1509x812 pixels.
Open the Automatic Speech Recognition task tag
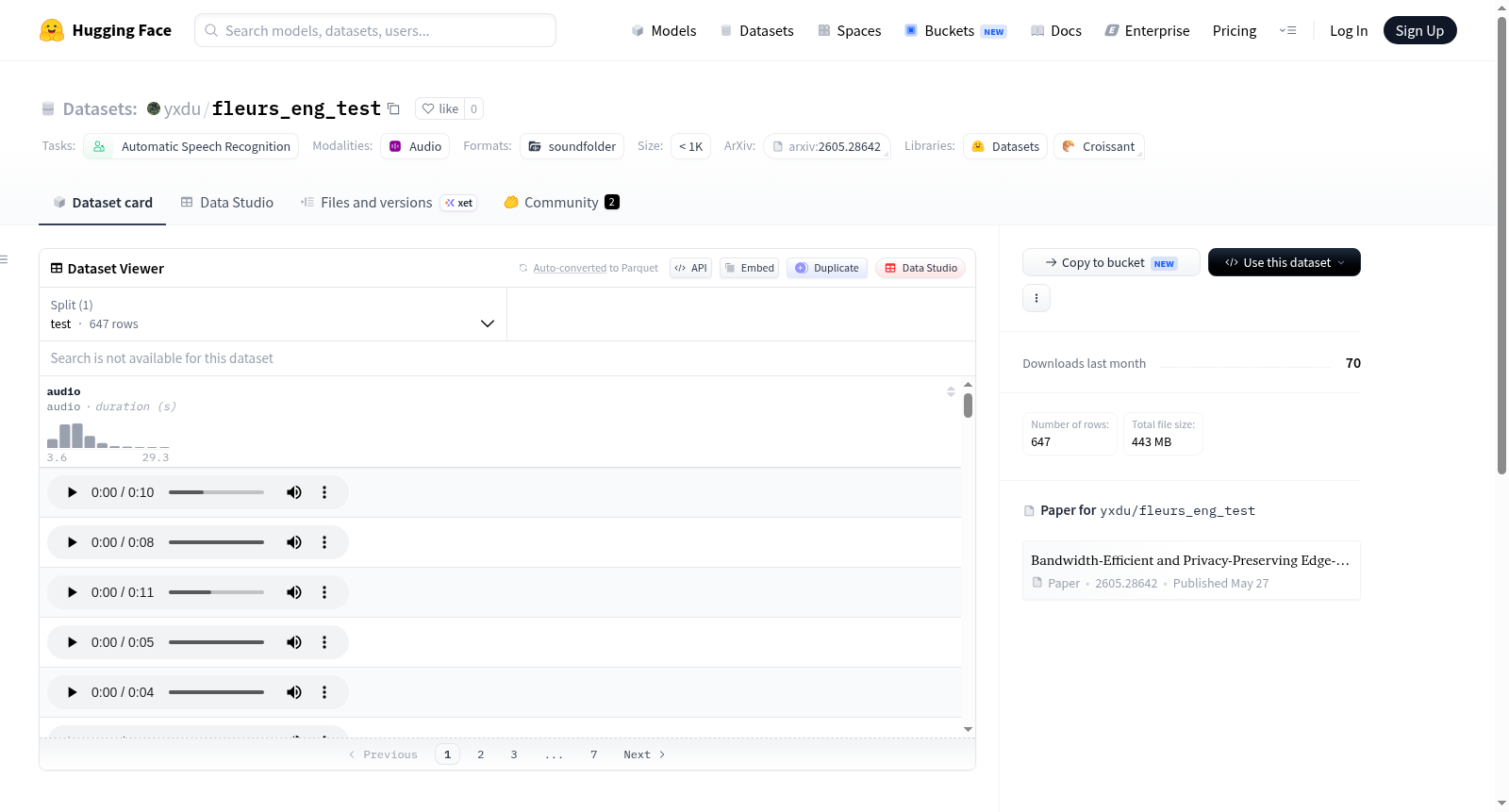click(x=191, y=146)
